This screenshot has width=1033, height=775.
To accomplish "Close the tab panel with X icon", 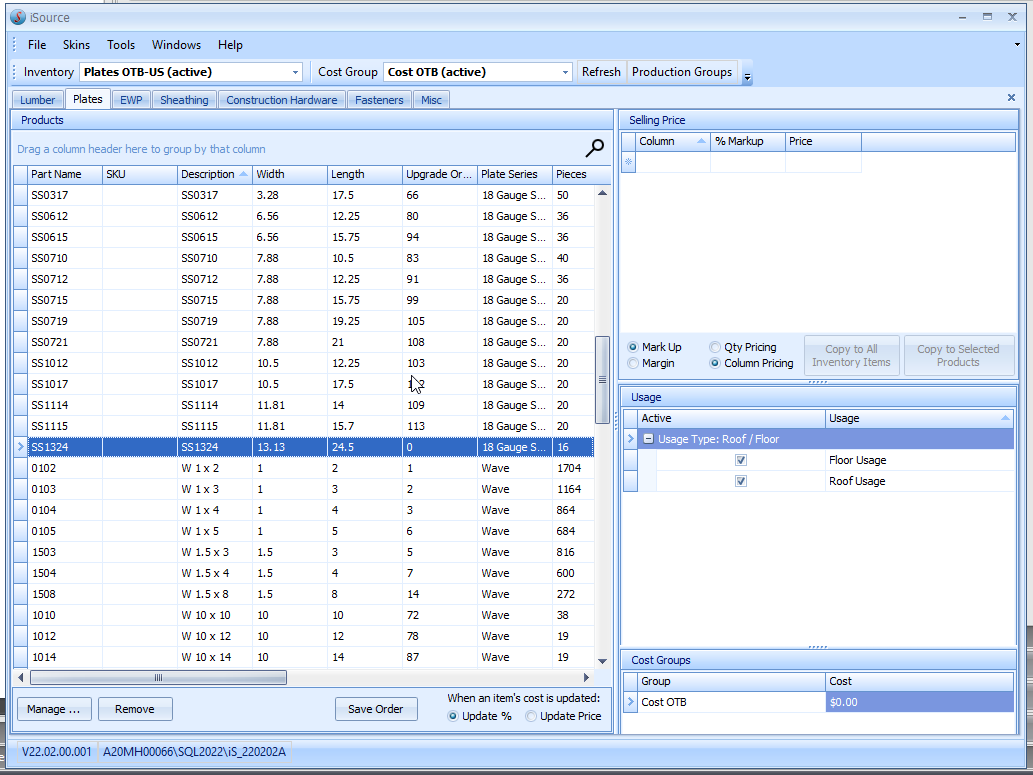I will 1011,98.
